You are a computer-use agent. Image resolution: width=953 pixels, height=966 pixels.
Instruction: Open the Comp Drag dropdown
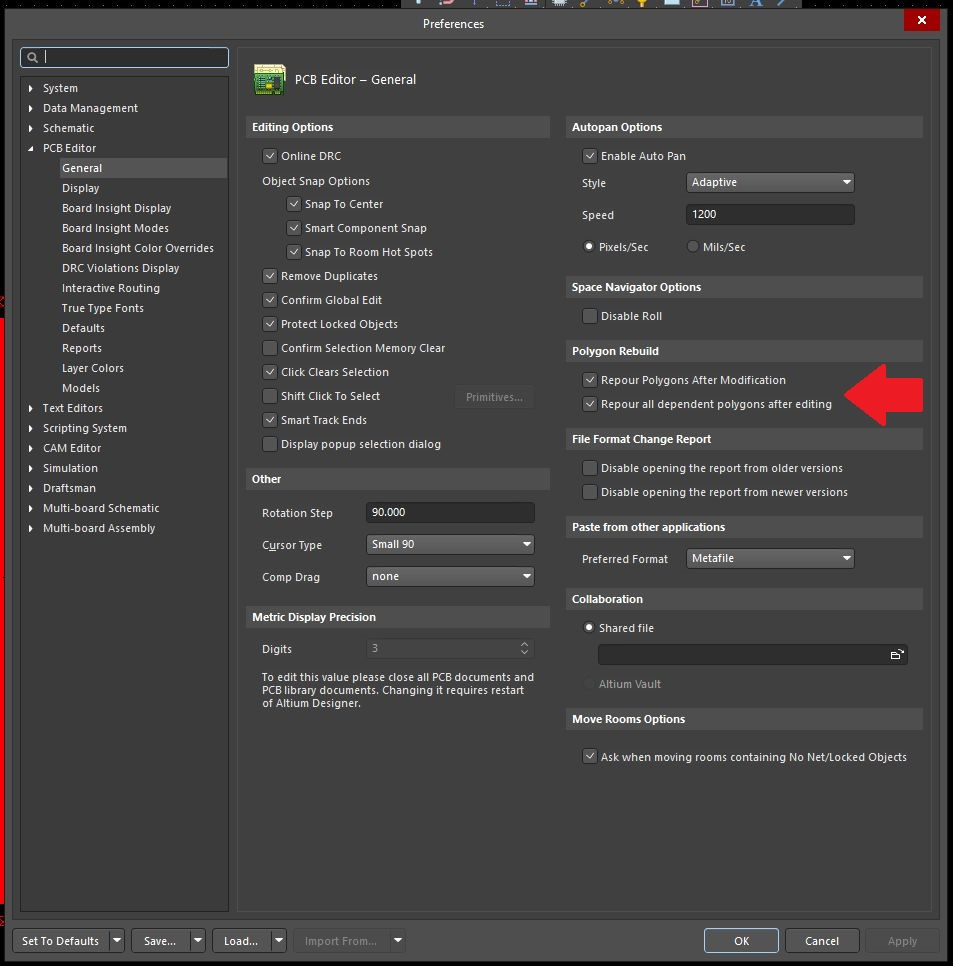click(x=450, y=577)
